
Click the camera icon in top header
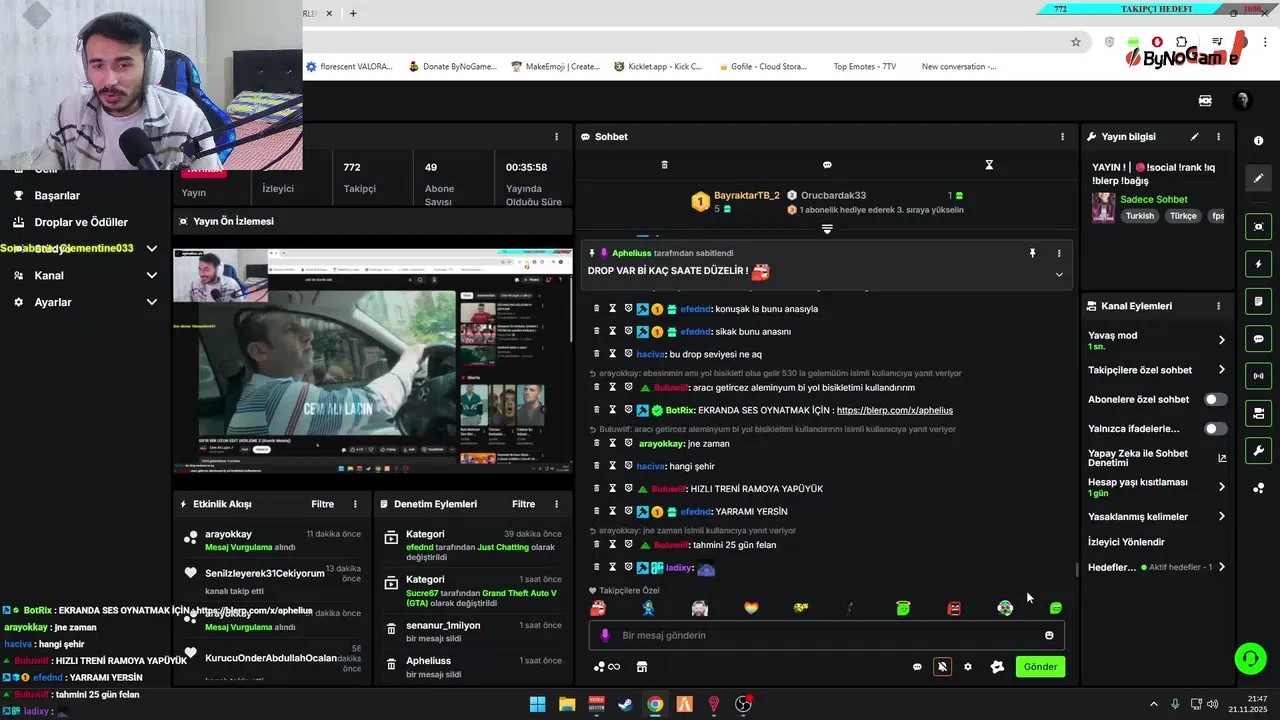tap(1205, 101)
